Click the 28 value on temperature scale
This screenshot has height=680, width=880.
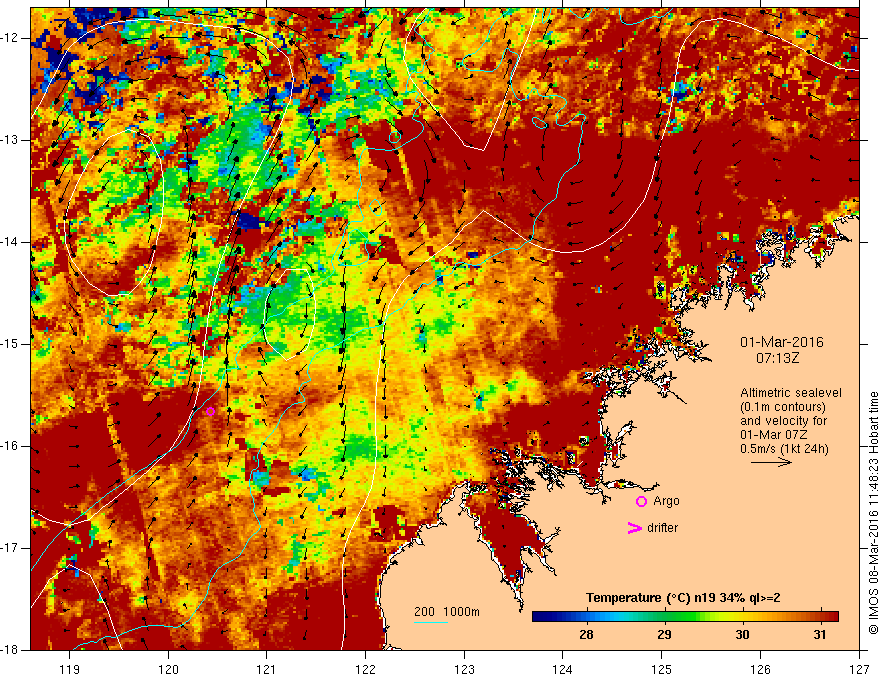(586, 635)
